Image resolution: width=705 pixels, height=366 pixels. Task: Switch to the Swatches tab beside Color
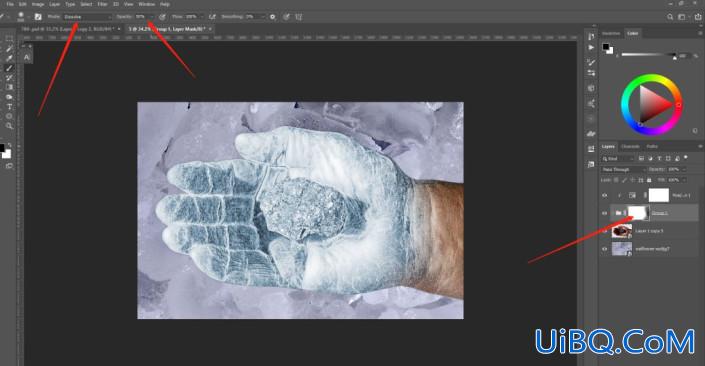point(611,33)
